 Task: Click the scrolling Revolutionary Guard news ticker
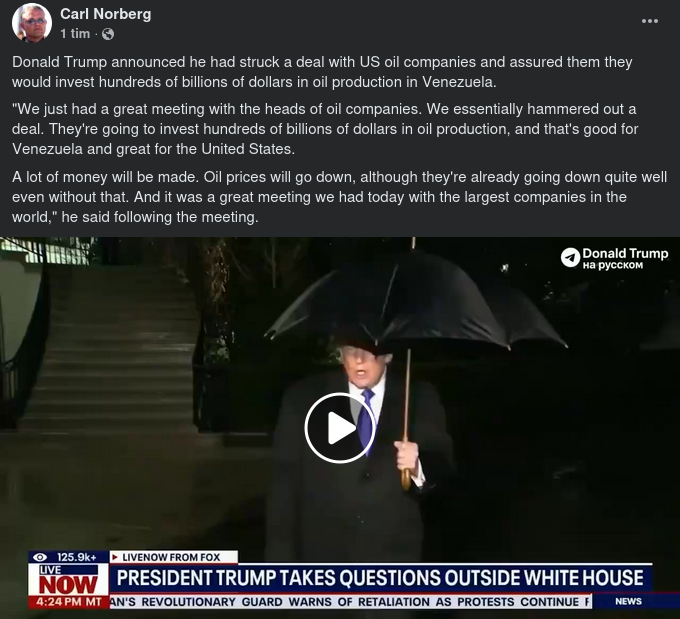click(350, 602)
